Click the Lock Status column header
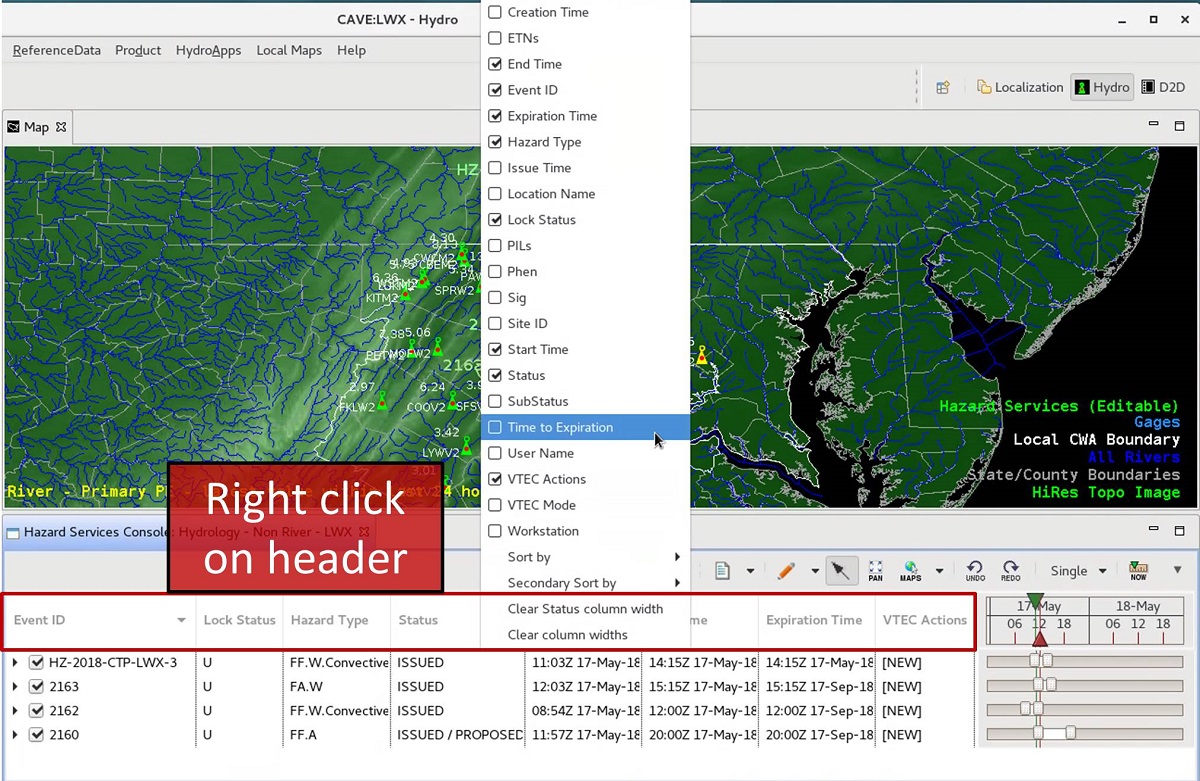Screen dimensions: 1200x781 239,620
